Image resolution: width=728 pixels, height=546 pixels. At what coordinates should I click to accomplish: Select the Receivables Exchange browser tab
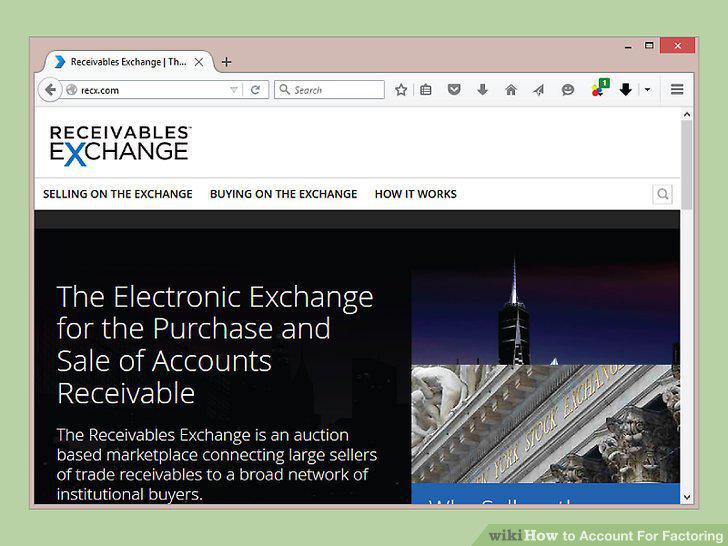[128, 62]
